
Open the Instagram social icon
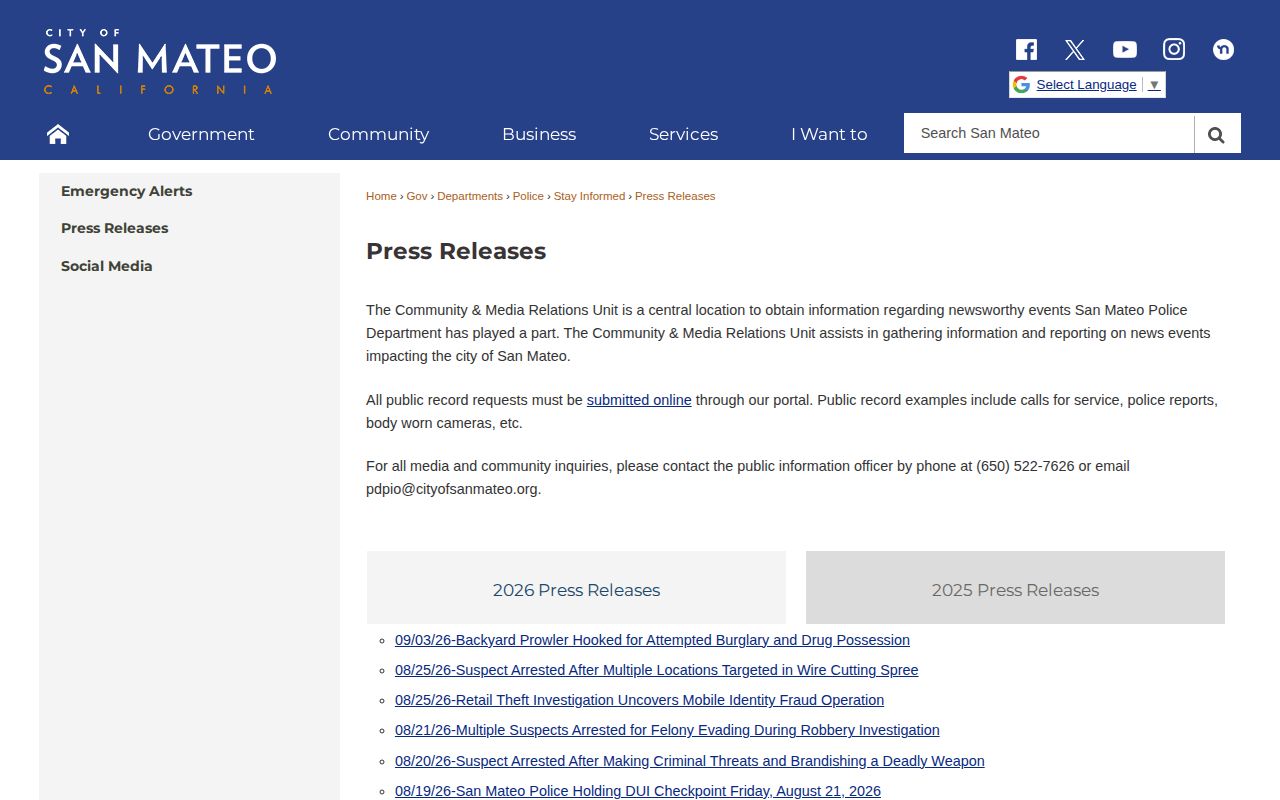coord(1174,49)
